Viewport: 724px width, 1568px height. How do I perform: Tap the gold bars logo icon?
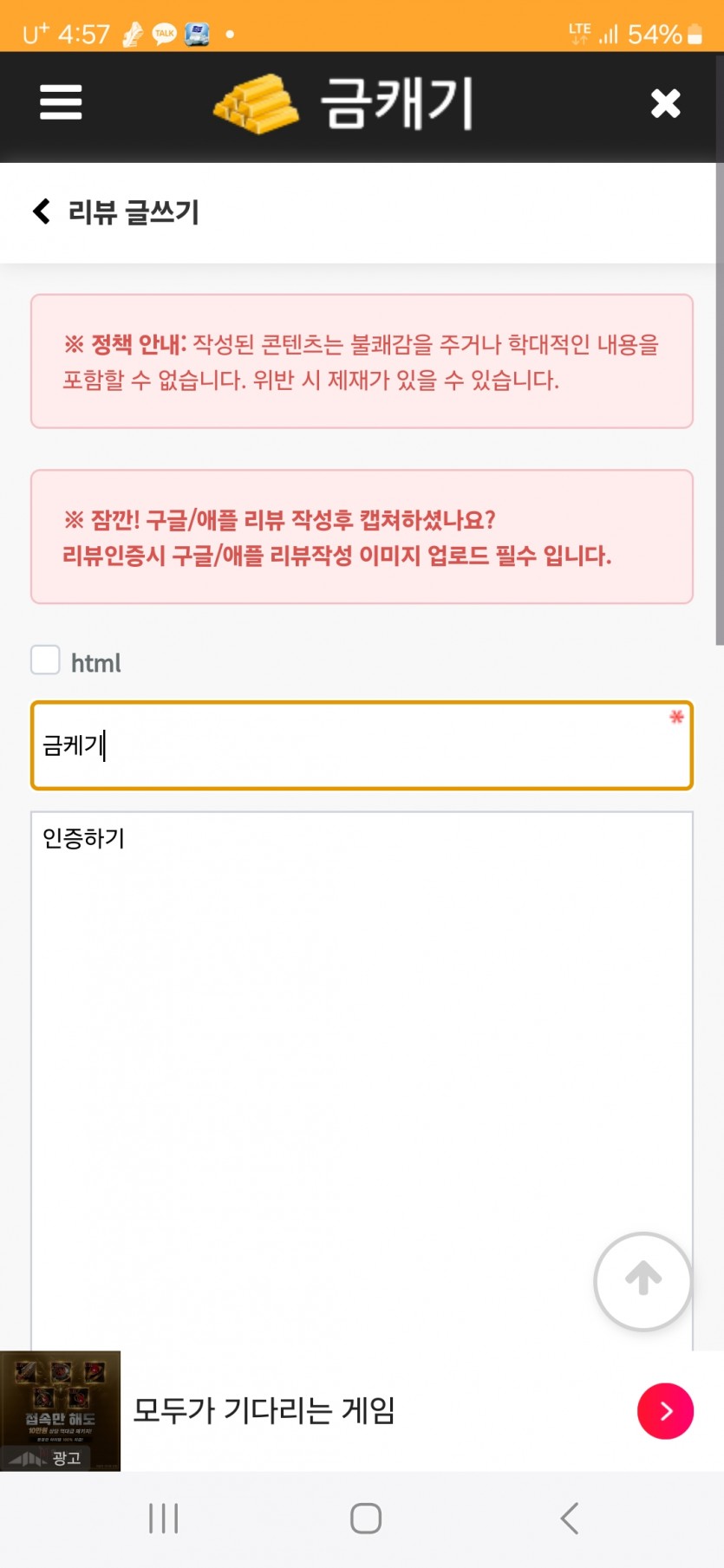(256, 103)
